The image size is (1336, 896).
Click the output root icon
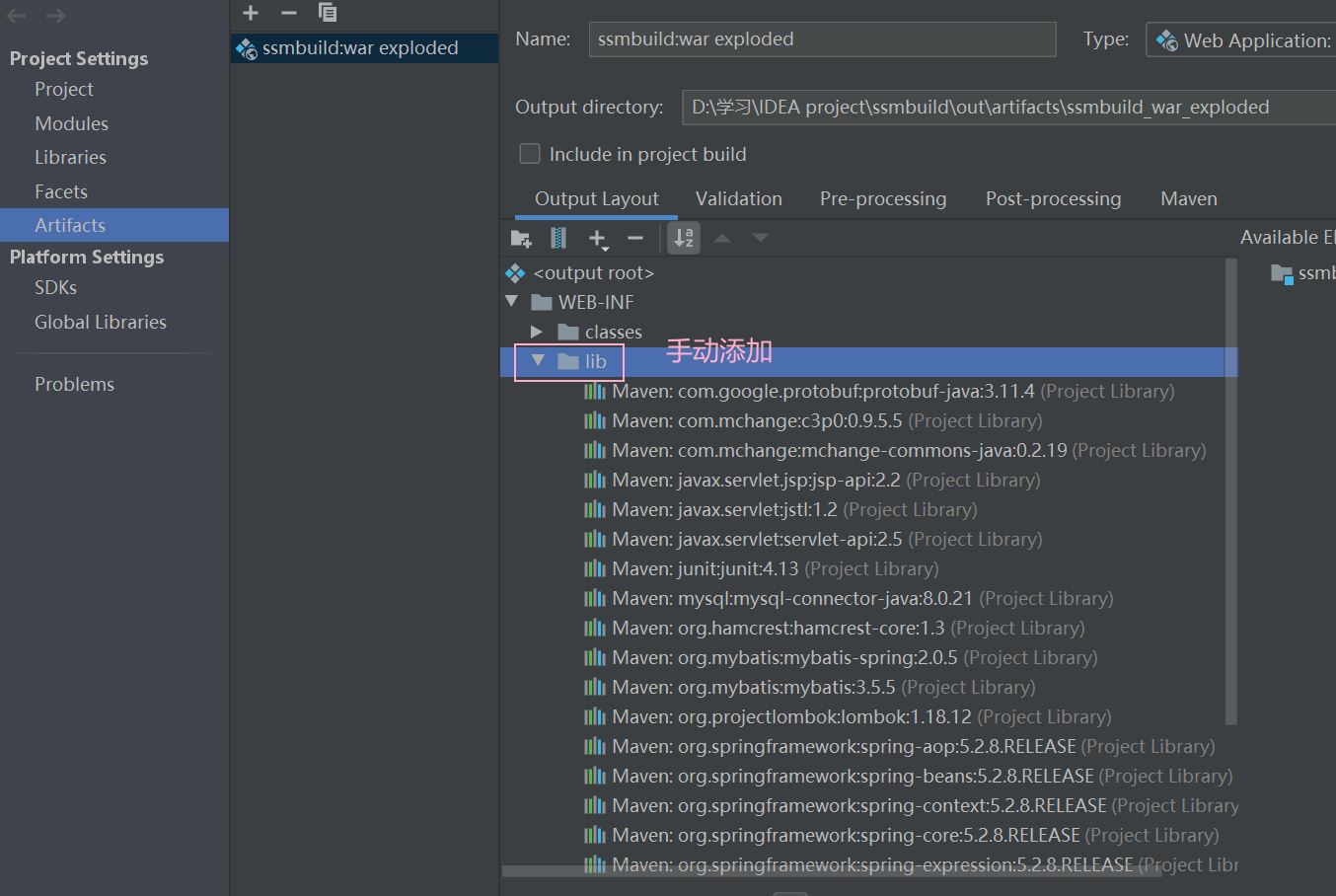(515, 272)
